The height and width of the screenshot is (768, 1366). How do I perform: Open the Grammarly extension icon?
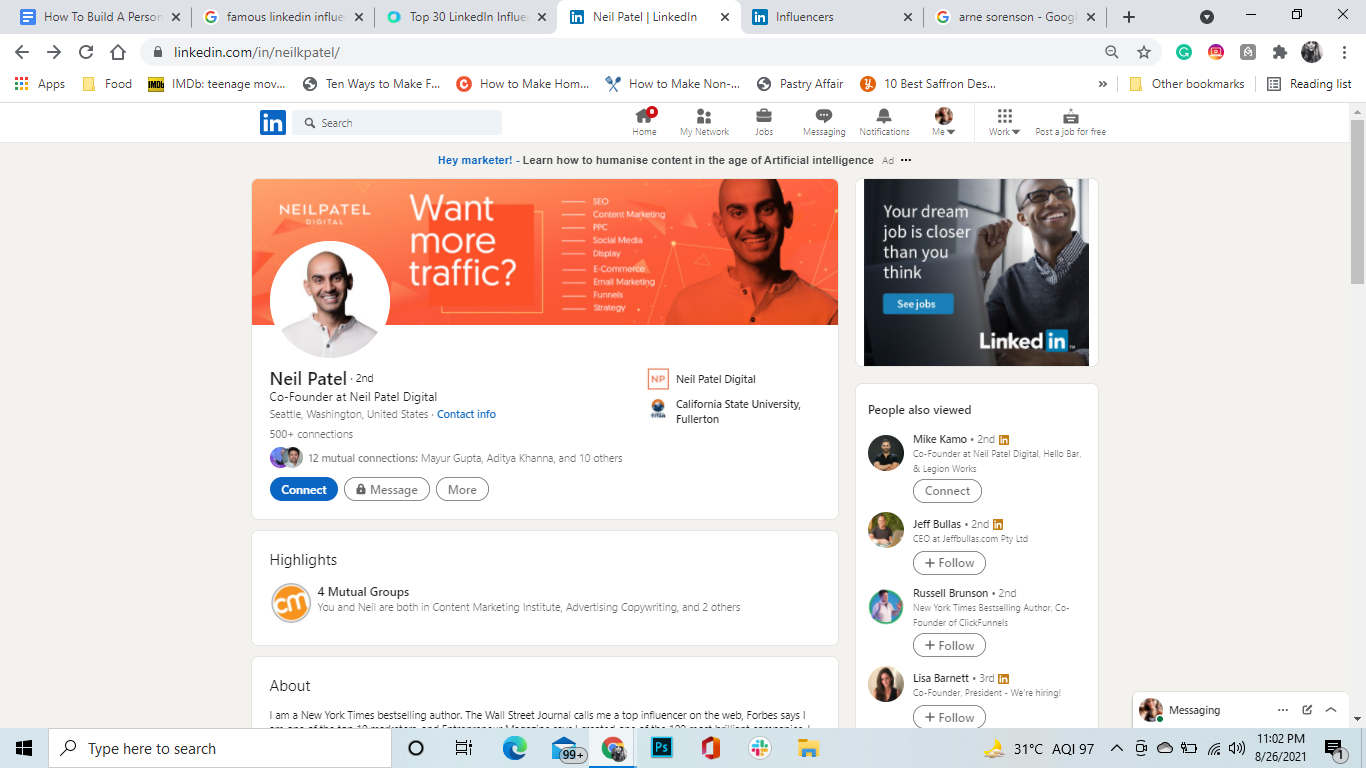tap(1184, 52)
